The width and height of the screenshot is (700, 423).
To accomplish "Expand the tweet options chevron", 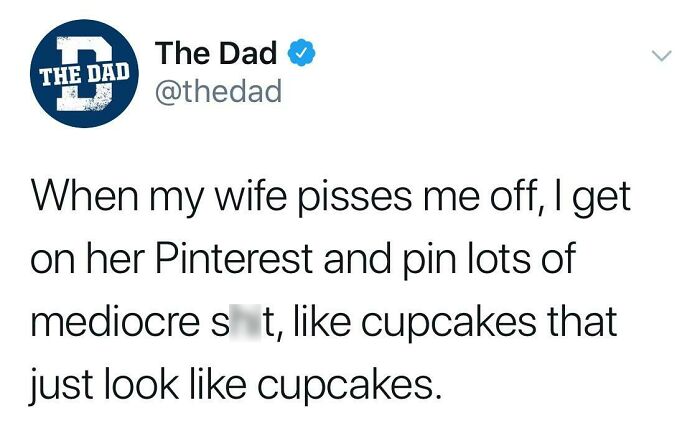I will pyautogui.click(x=659, y=57).
